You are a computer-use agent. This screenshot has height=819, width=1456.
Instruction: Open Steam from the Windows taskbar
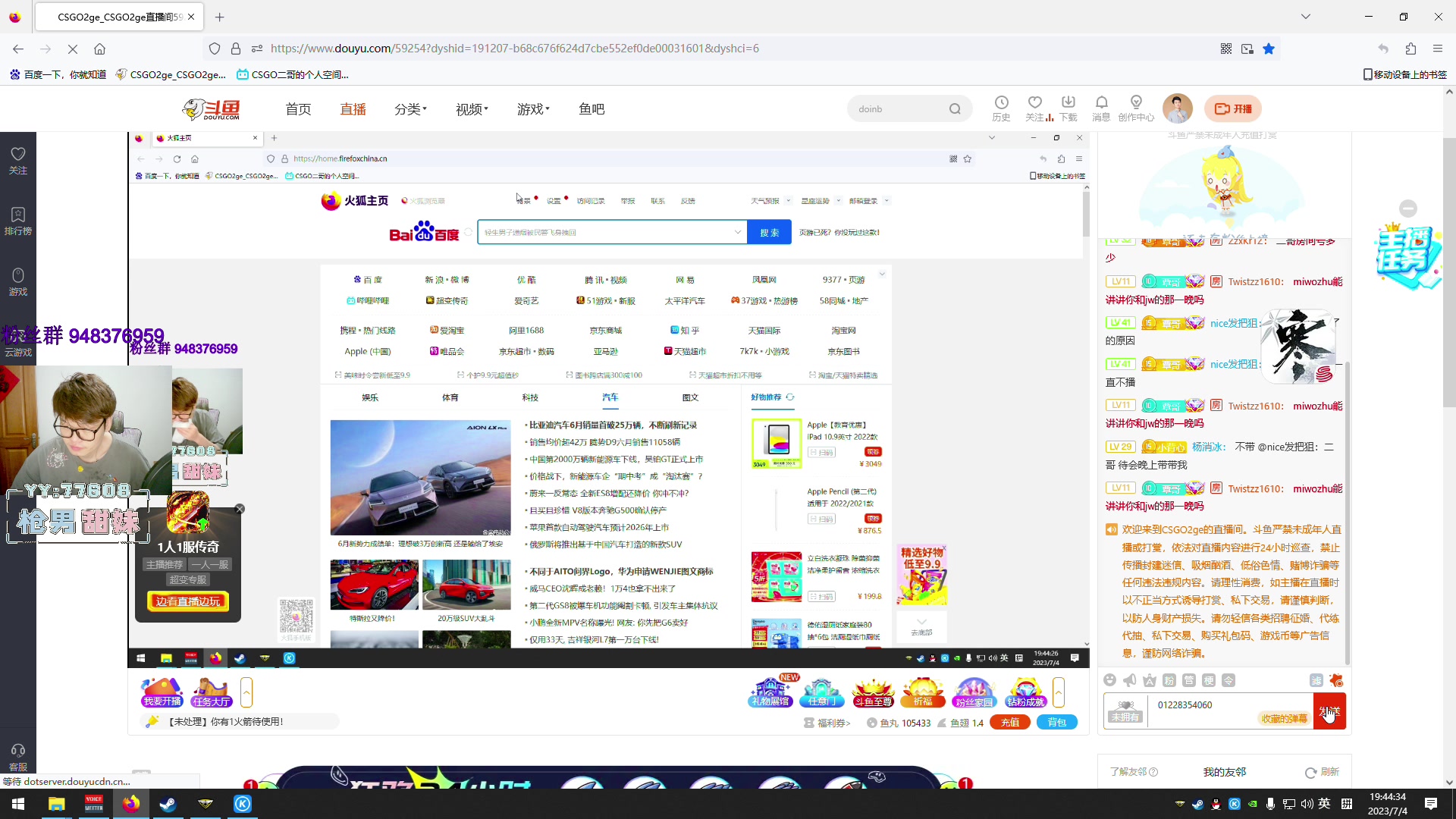pyautogui.click(x=168, y=804)
